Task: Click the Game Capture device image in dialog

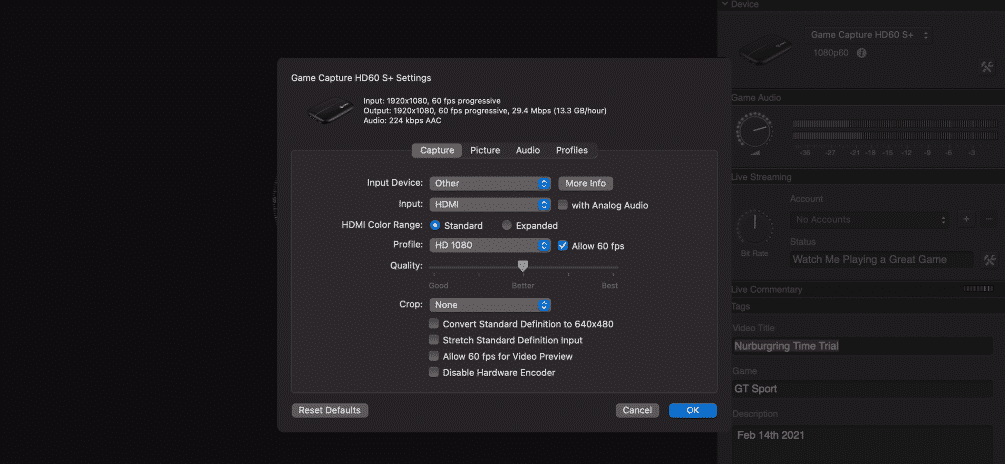Action: point(330,110)
